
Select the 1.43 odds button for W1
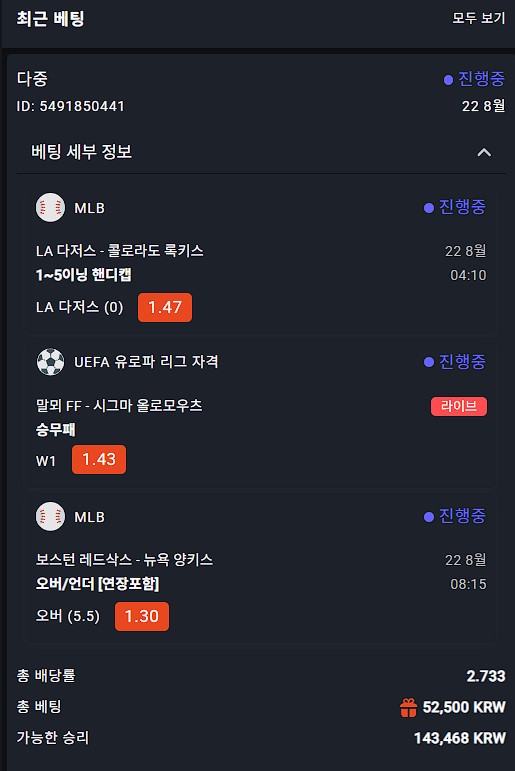[x=99, y=459]
